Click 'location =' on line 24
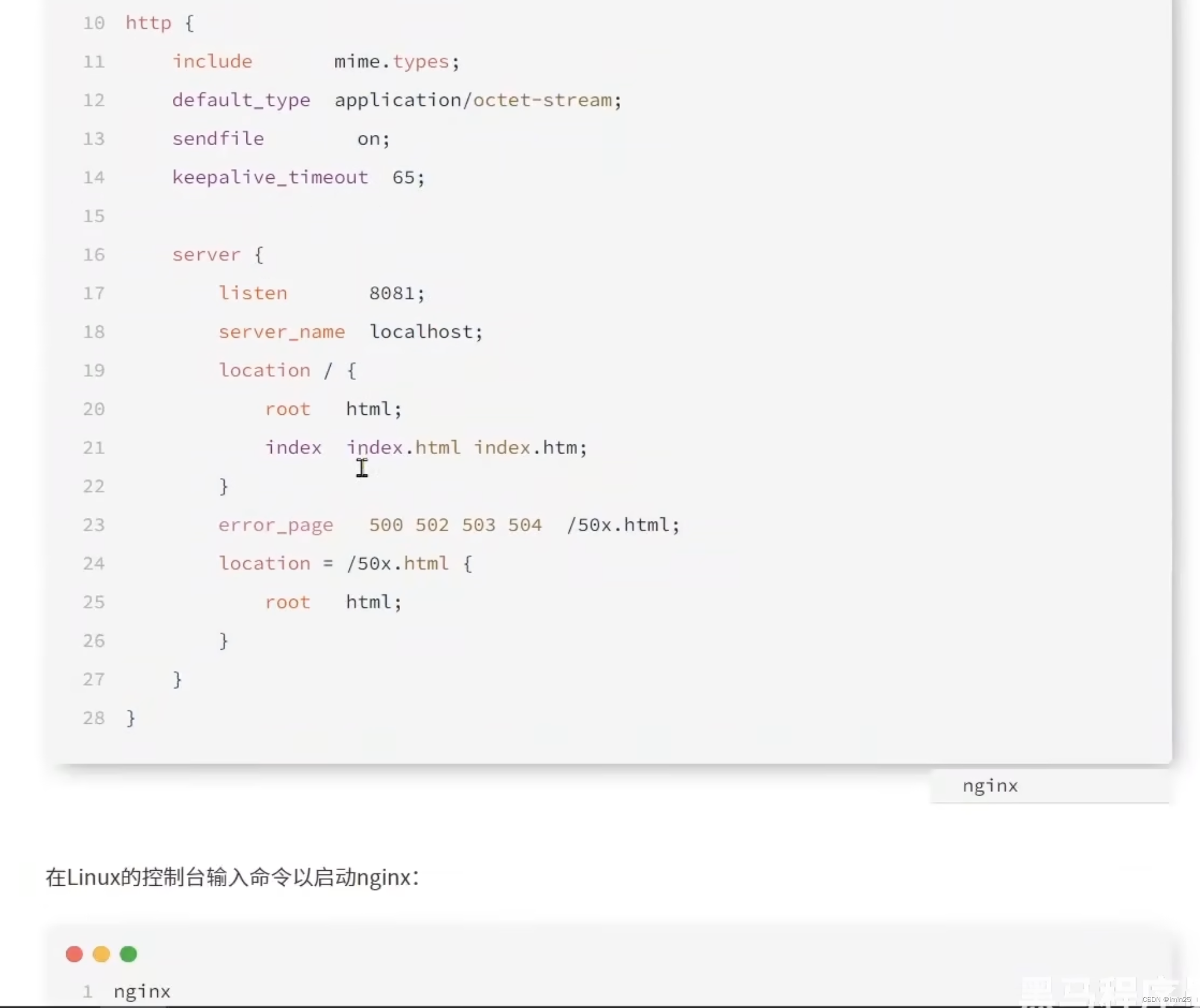 point(275,564)
